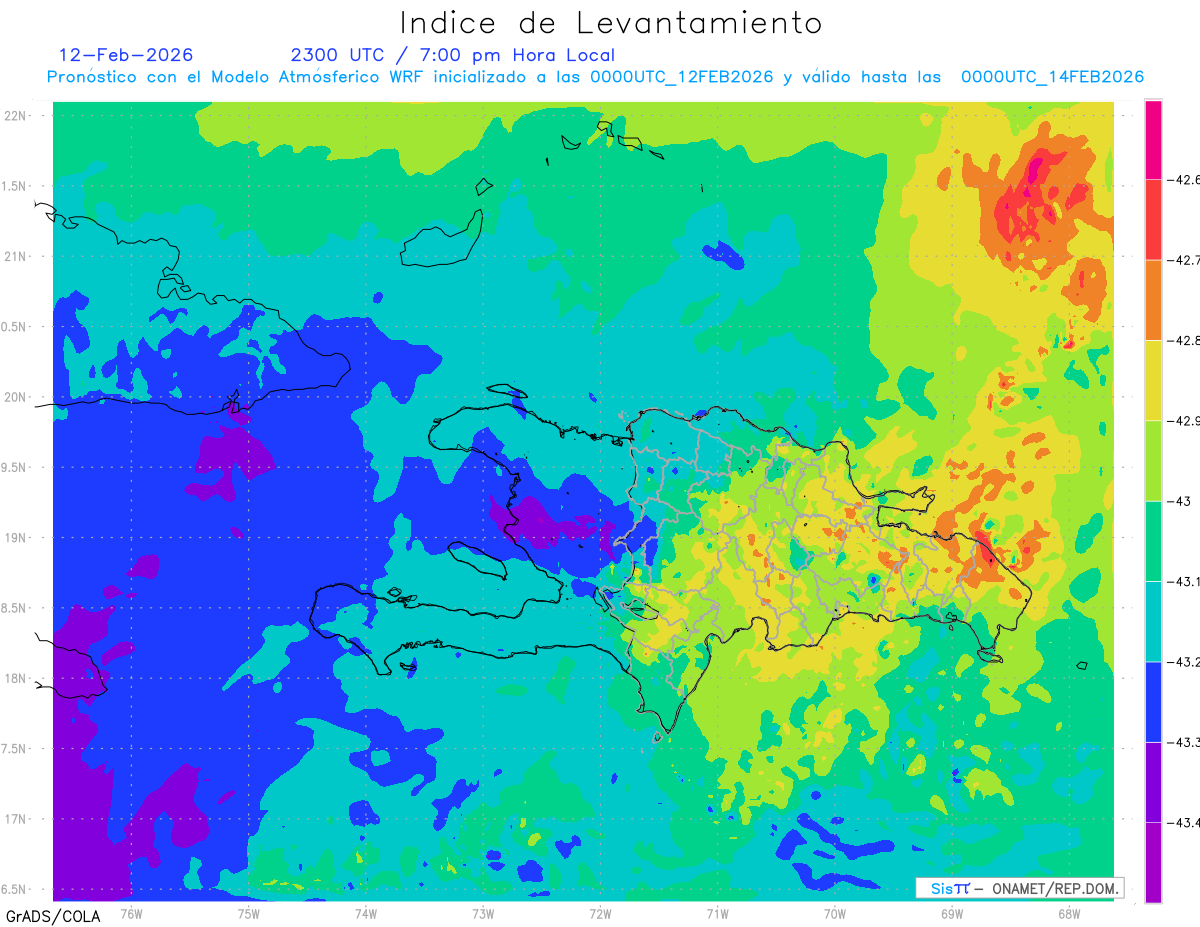
Task: Click the "68W" longitude label
Action: [1069, 913]
